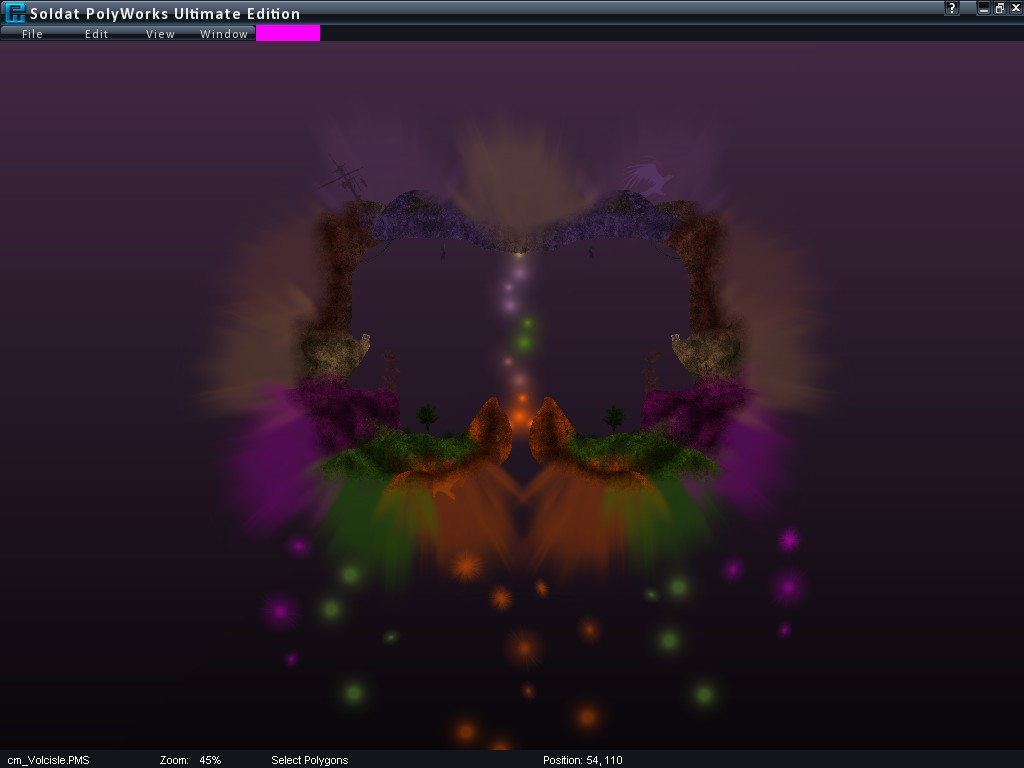Select the right palm tree scenery
Viewport: 1024px width, 768px height.
(613, 416)
